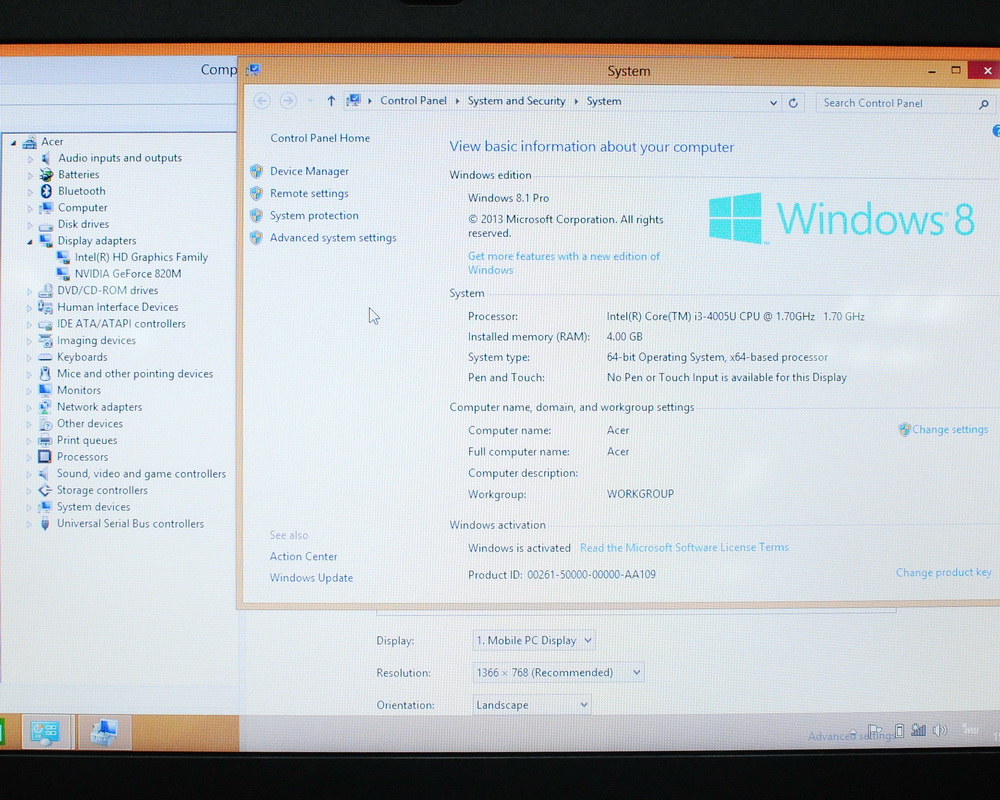Screen dimensions: 1000x800
Task: Click the battery tray icon
Action: click(x=899, y=730)
